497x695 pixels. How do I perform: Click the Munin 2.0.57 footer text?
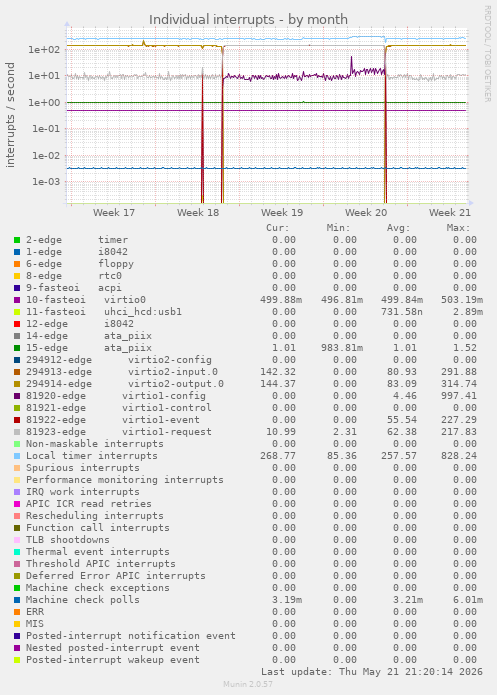248,684
